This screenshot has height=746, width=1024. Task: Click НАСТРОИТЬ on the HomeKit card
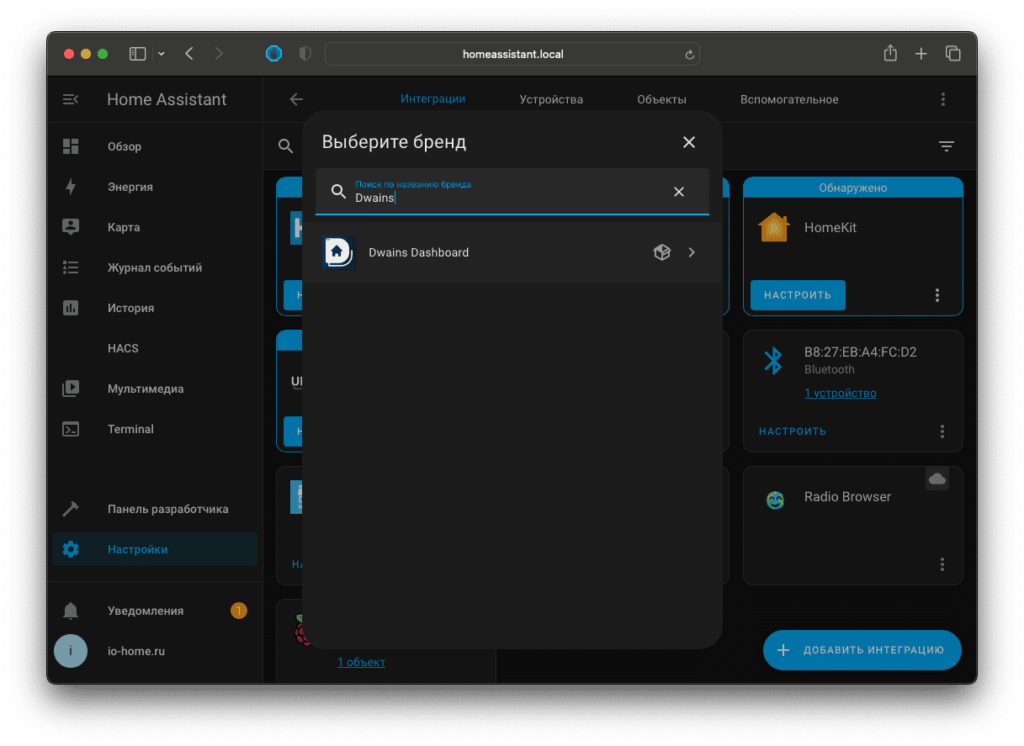797,295
